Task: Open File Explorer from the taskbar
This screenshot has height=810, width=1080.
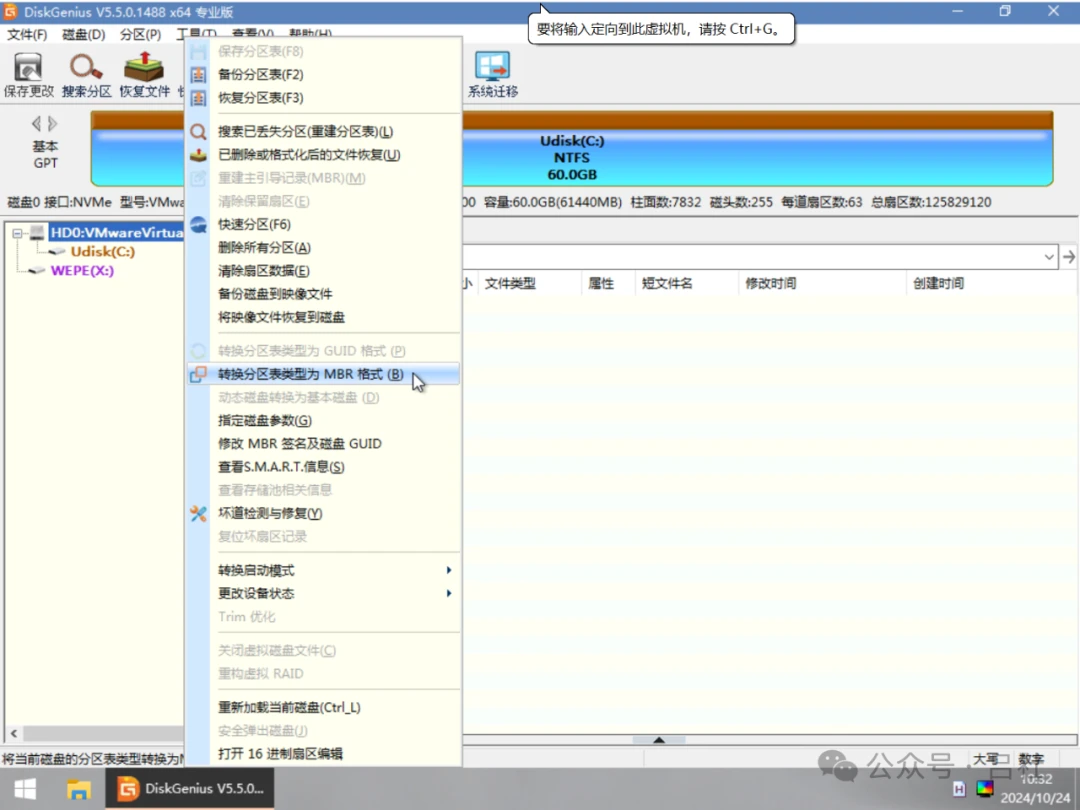Action: (79, 789)
